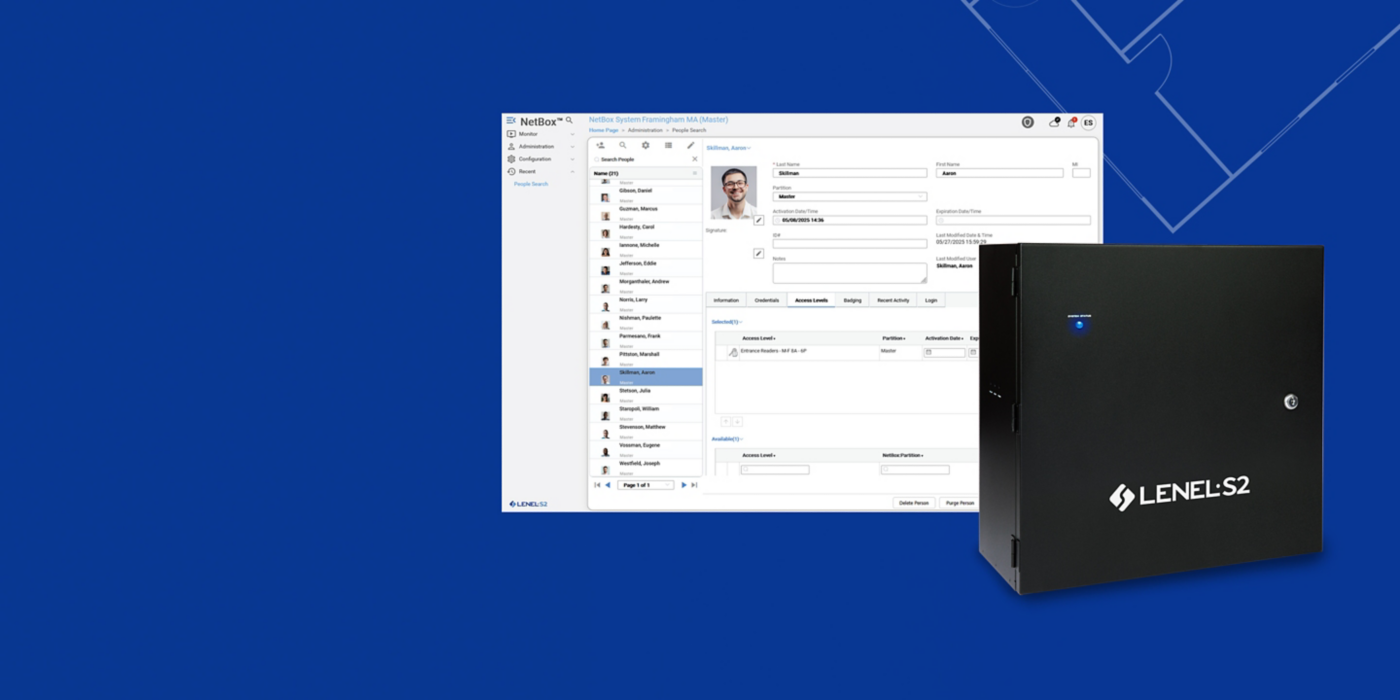Click the Available Access Level filter box
This screenshot has height=700, width=1400.
click(775, 469)
